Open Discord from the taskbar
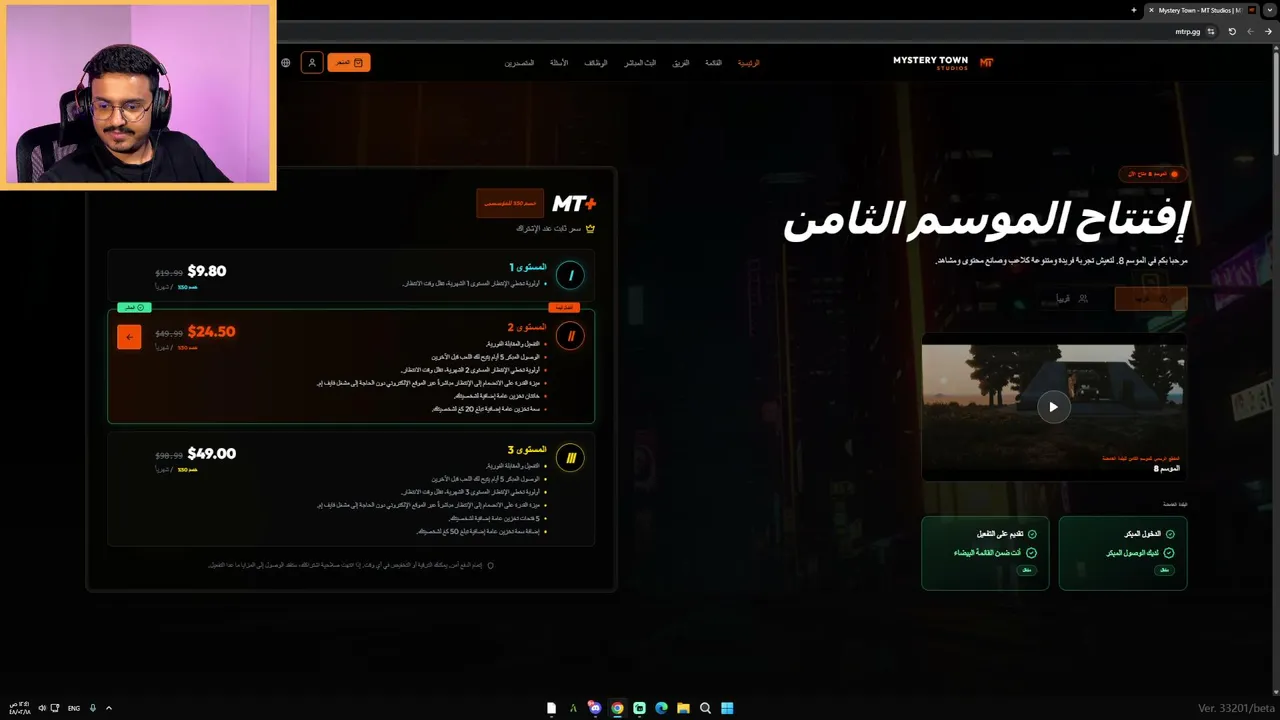Image resolution: width=1280 pixels, height=720 pixels. [x=595, y=708]
